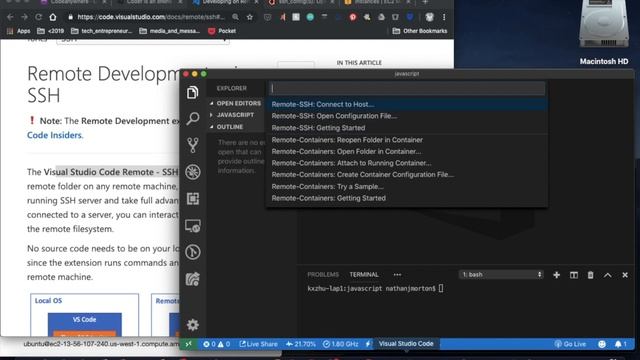This screenshot has height=360, width=640.
Task: Open the Manage gear in activity bar
Action: coord(192,325)
